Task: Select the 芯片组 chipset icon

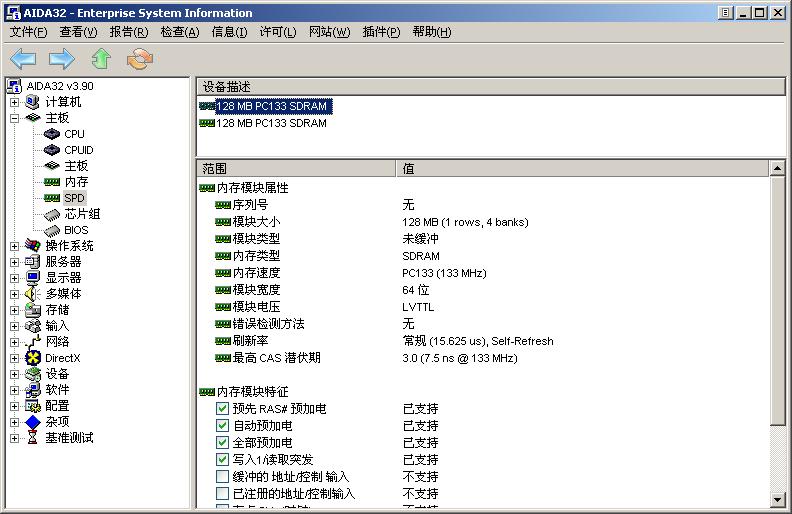Action: tap(52, 214)
